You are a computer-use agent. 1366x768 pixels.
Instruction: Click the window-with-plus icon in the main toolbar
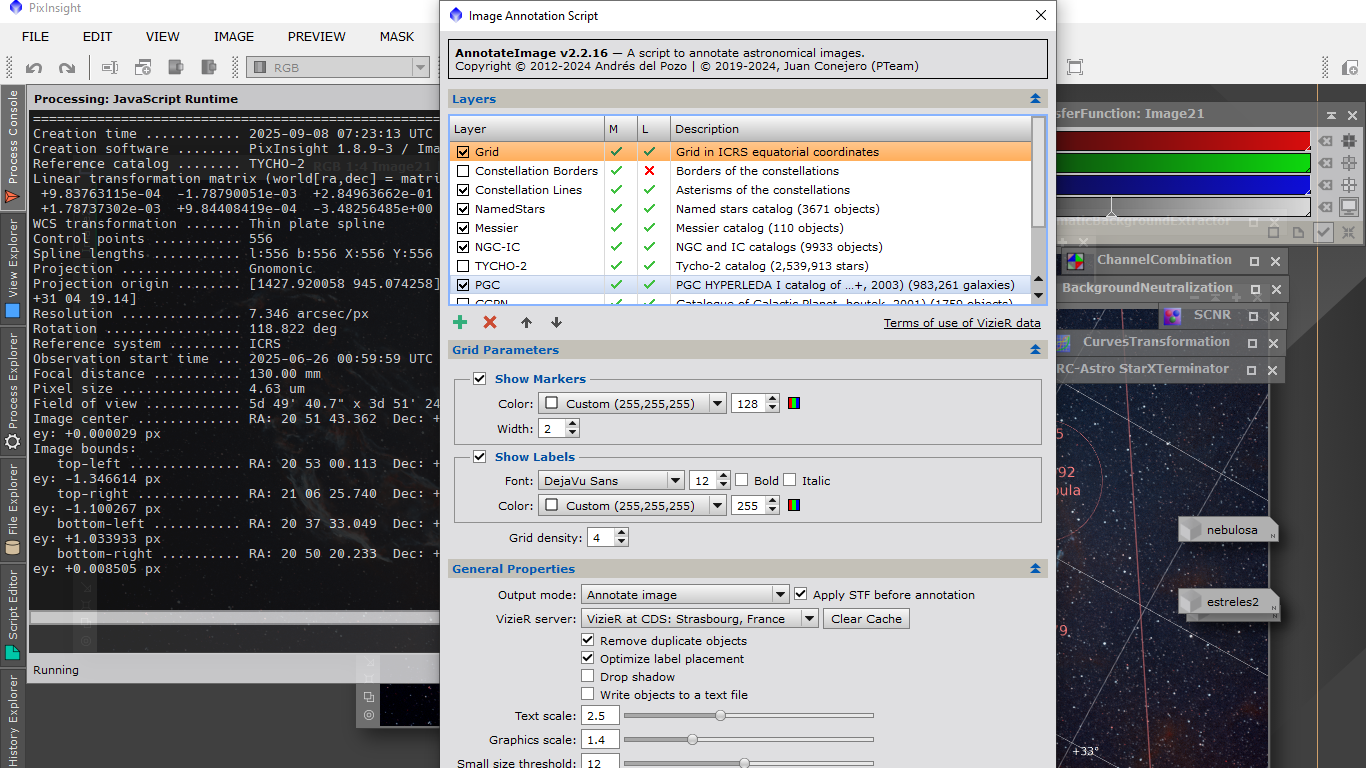(x=143, y=68)
